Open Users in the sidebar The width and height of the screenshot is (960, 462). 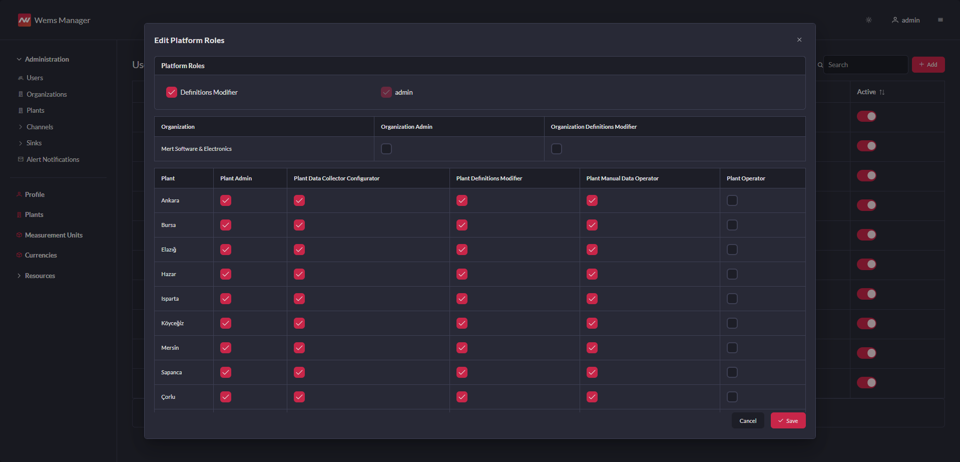[x=34, y=78]
